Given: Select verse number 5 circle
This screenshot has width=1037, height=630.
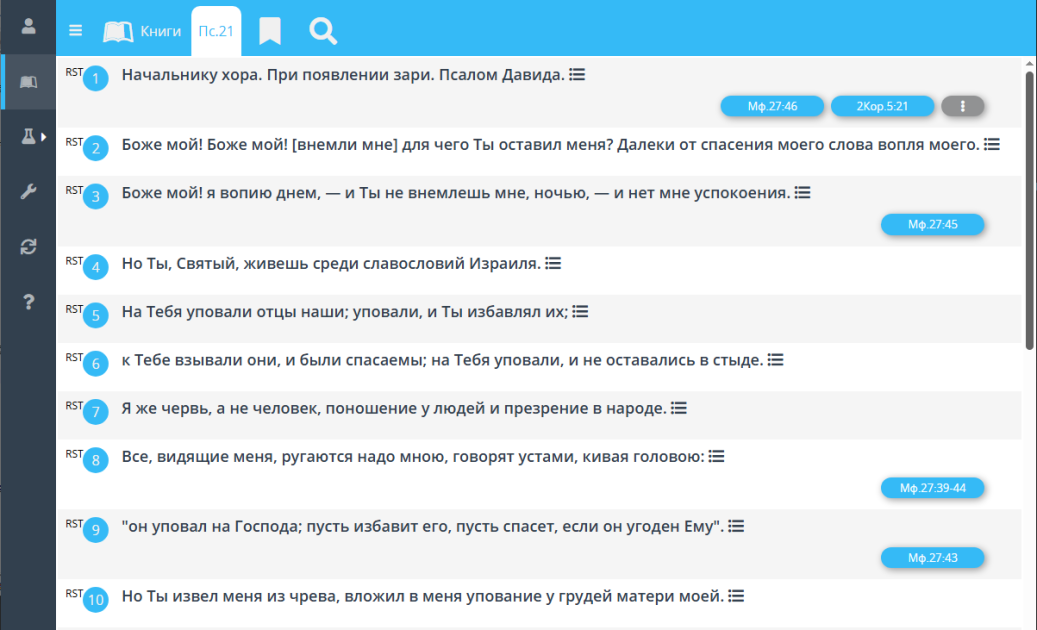Looking at the screenshot, I should pyautogui.click(x=96, y=315).
